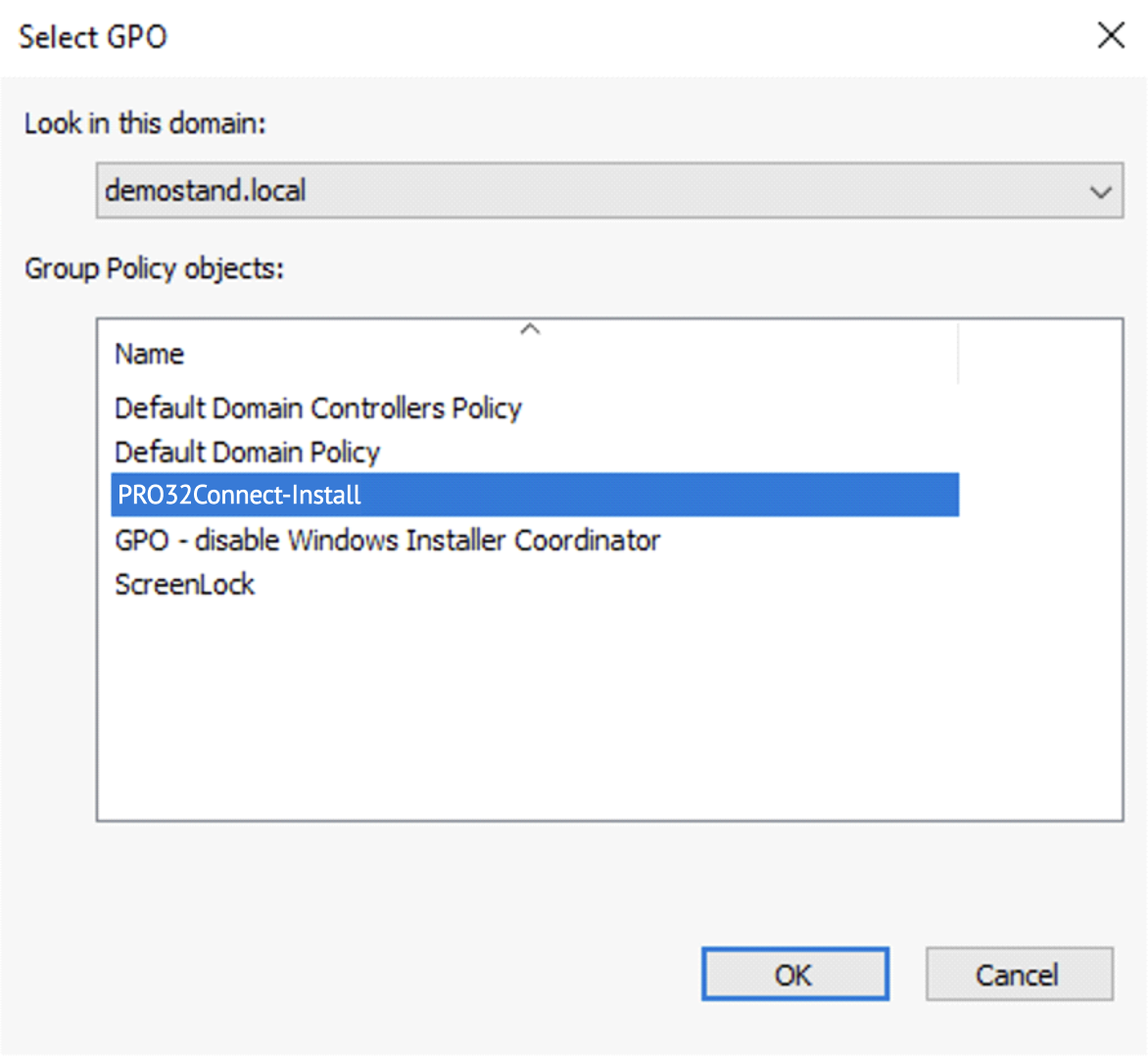Close the Select GPO dialog
1148x1056 pixels.
[x=1111, y=36]
